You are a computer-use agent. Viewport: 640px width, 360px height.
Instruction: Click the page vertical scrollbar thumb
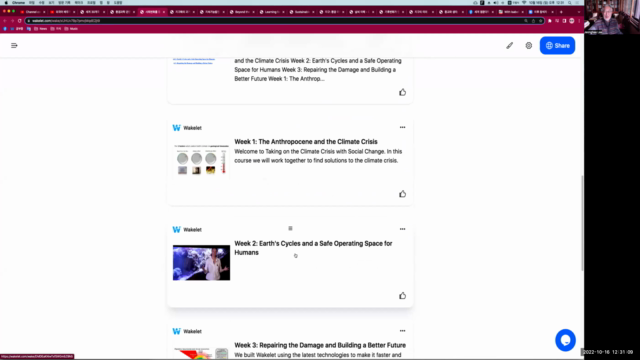pyautogui.click(x=582, y=222)
